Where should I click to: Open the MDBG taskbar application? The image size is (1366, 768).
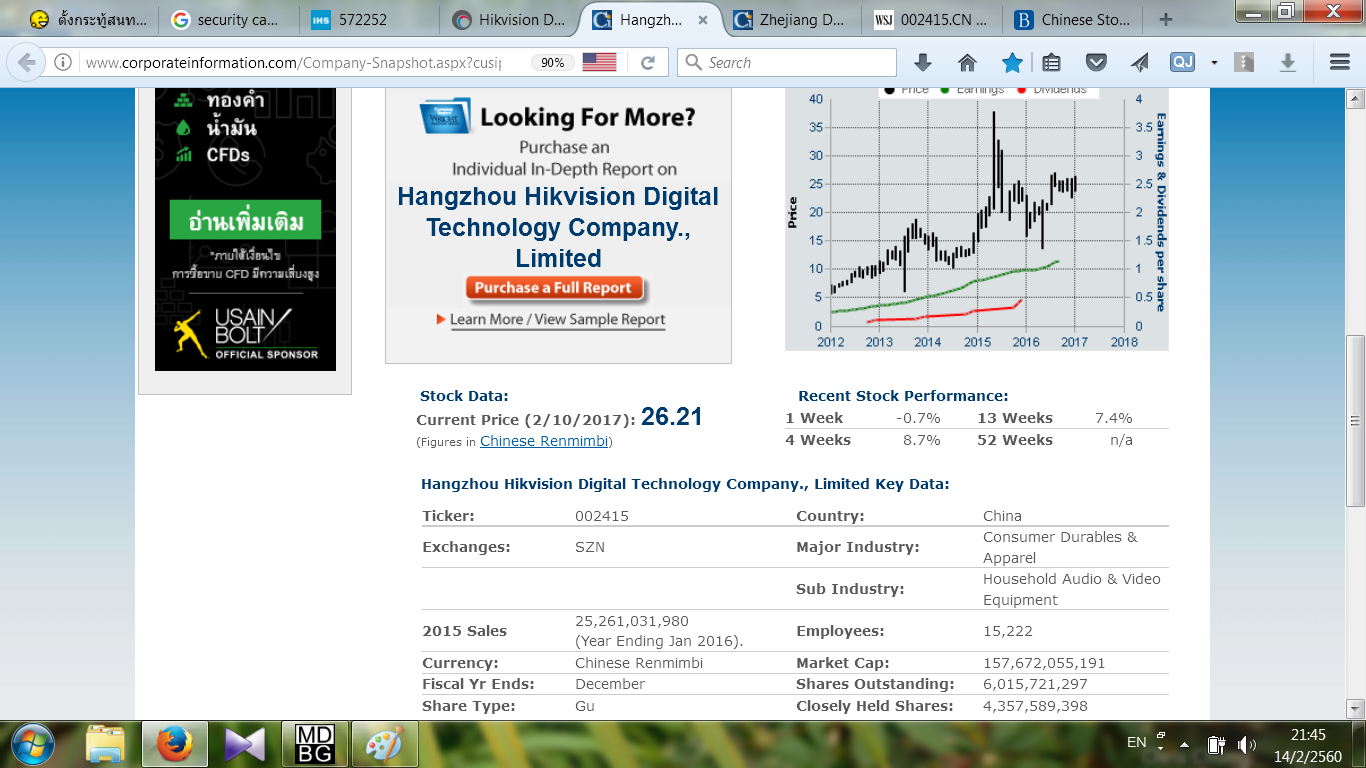(x=315, y=744)
